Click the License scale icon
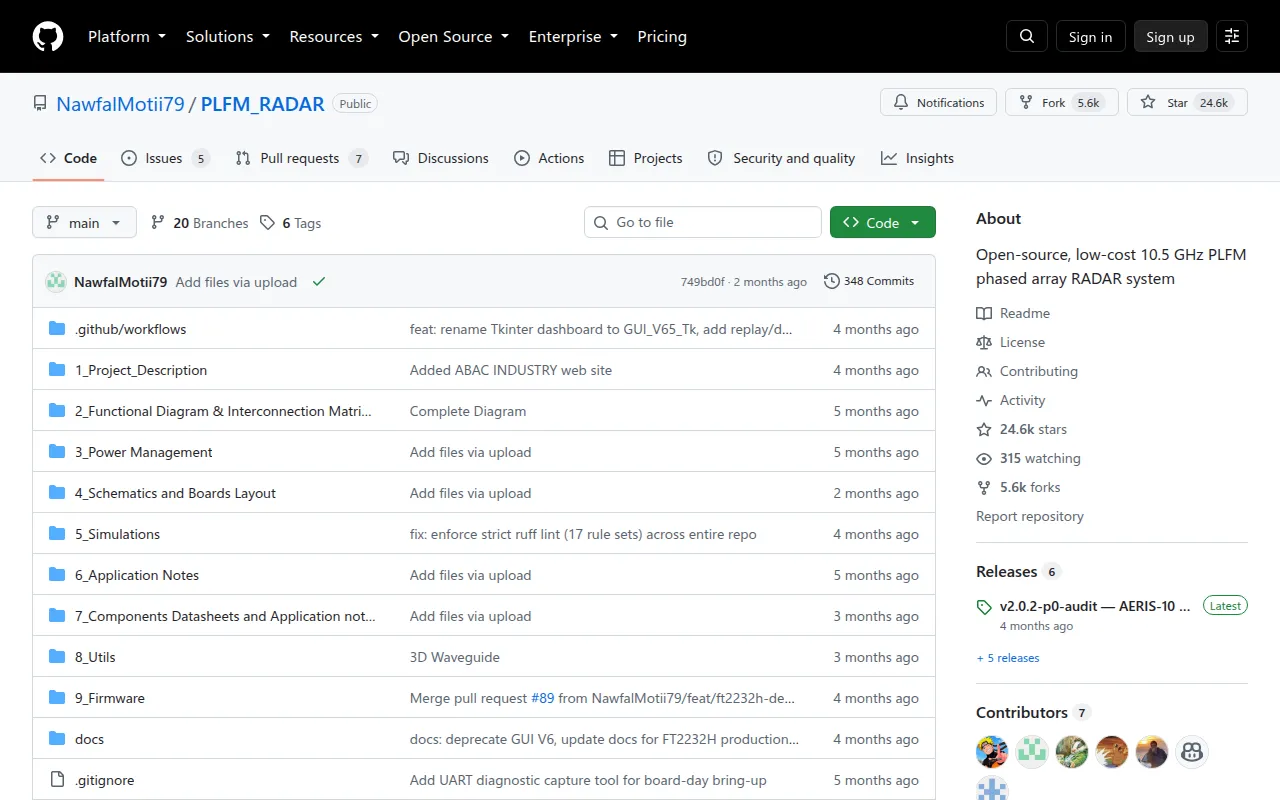Image resolution: width=1280 pixels, height=800 pixels. click(984, 342)
